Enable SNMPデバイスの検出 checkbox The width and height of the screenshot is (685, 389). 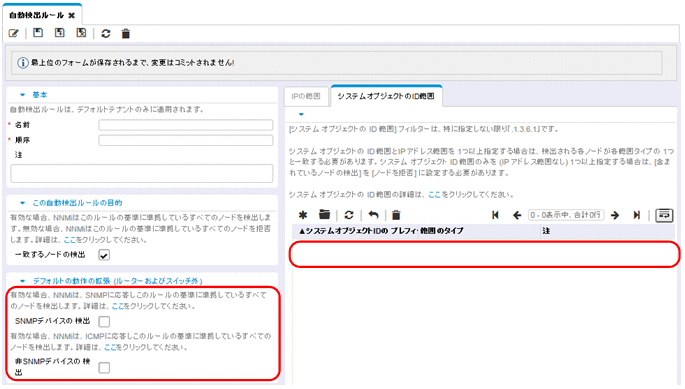point(104,322)
